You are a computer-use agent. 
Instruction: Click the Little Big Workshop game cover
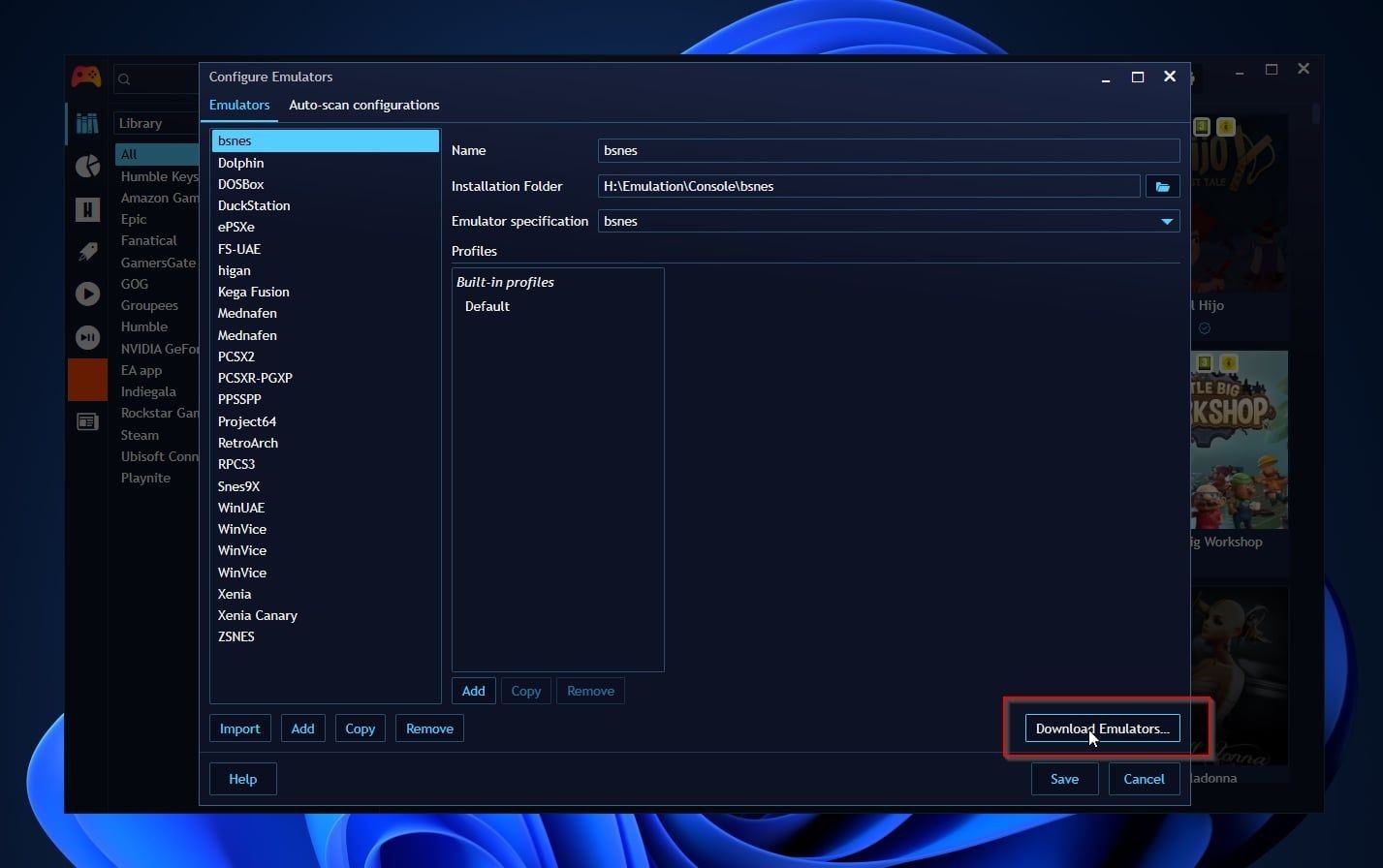point(1240,440)
